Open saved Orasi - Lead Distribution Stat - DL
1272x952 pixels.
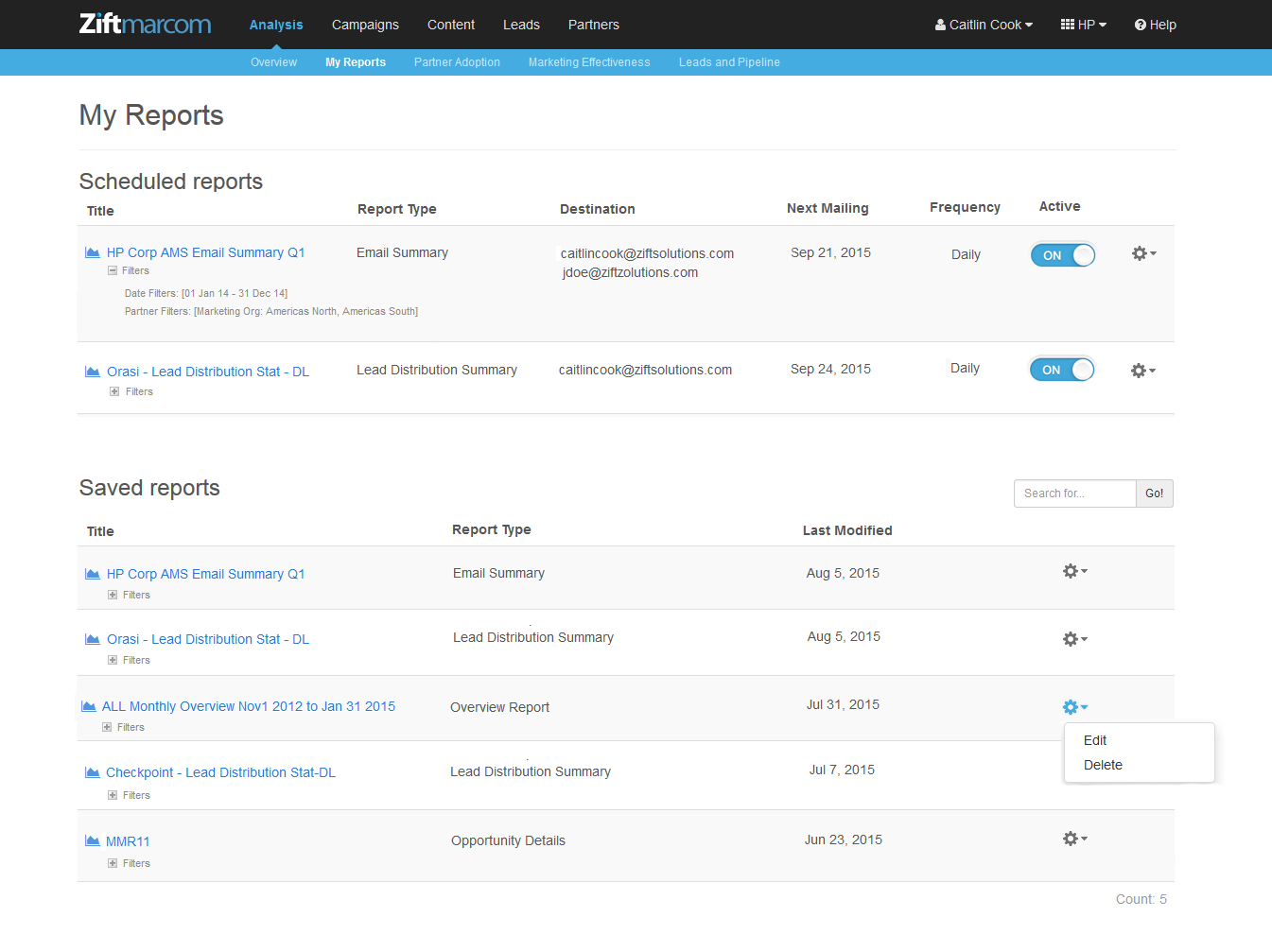tap(208, 639)
